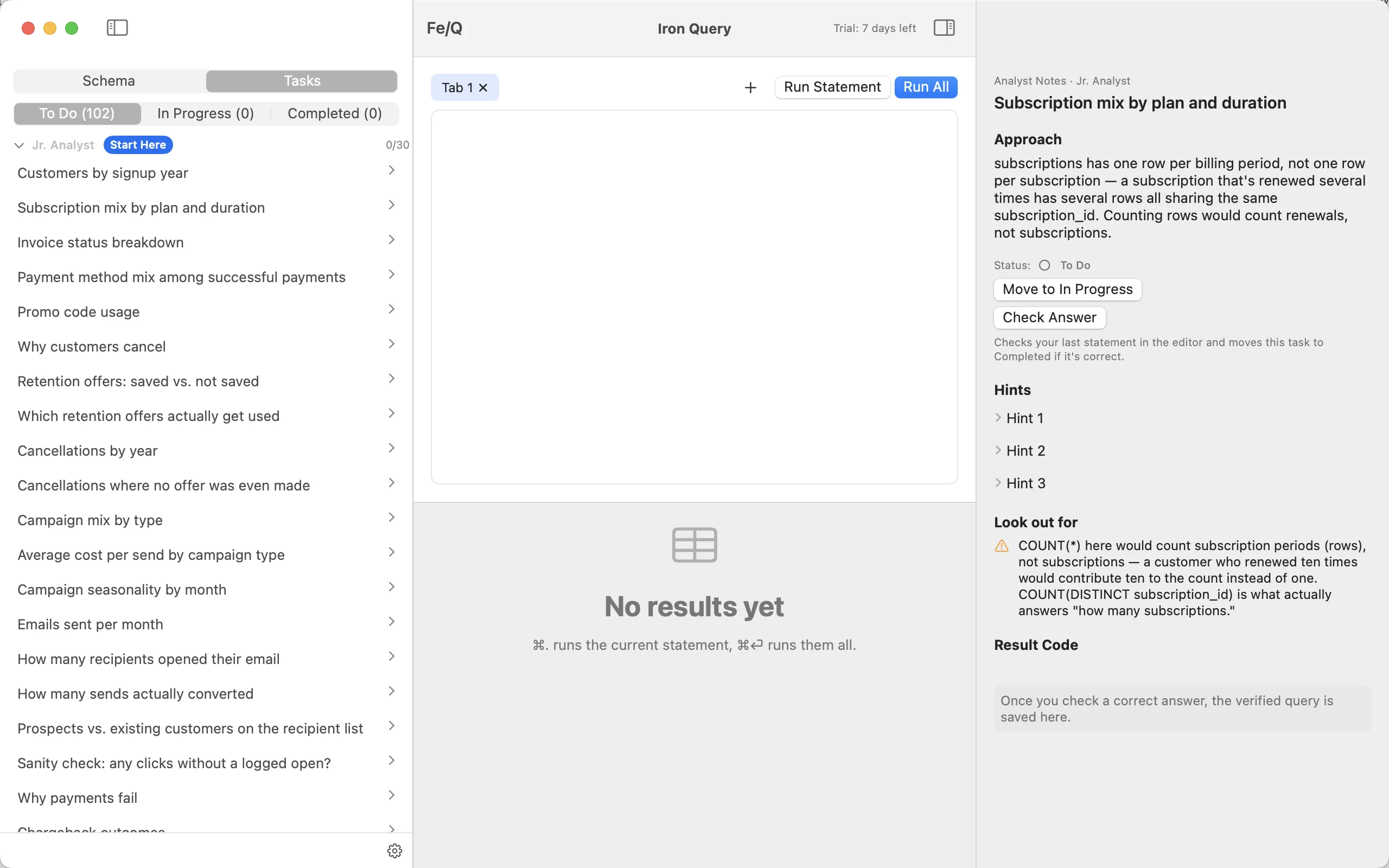Toggle the left sidebar panel icon

click(x=117, y=28)
